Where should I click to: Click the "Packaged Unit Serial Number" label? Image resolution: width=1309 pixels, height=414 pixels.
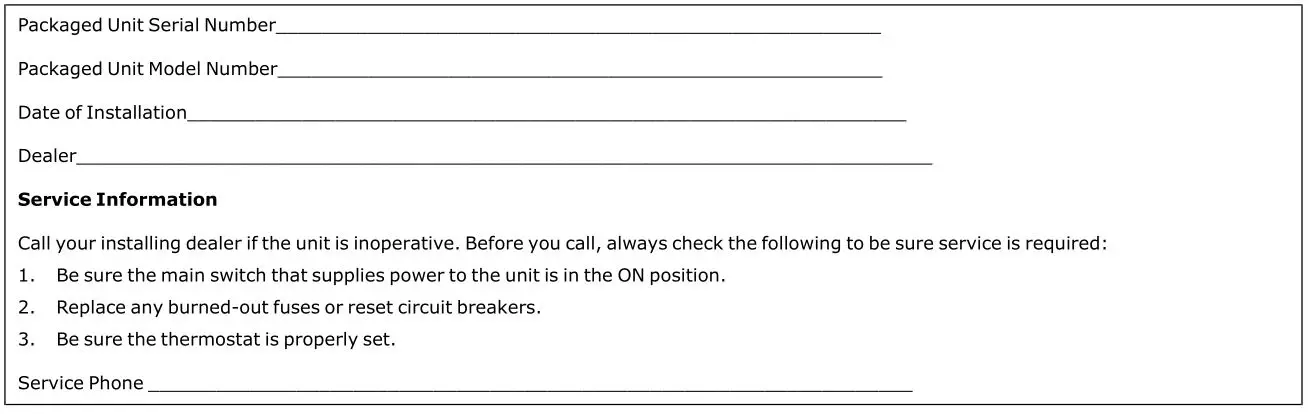click(146, 26)
